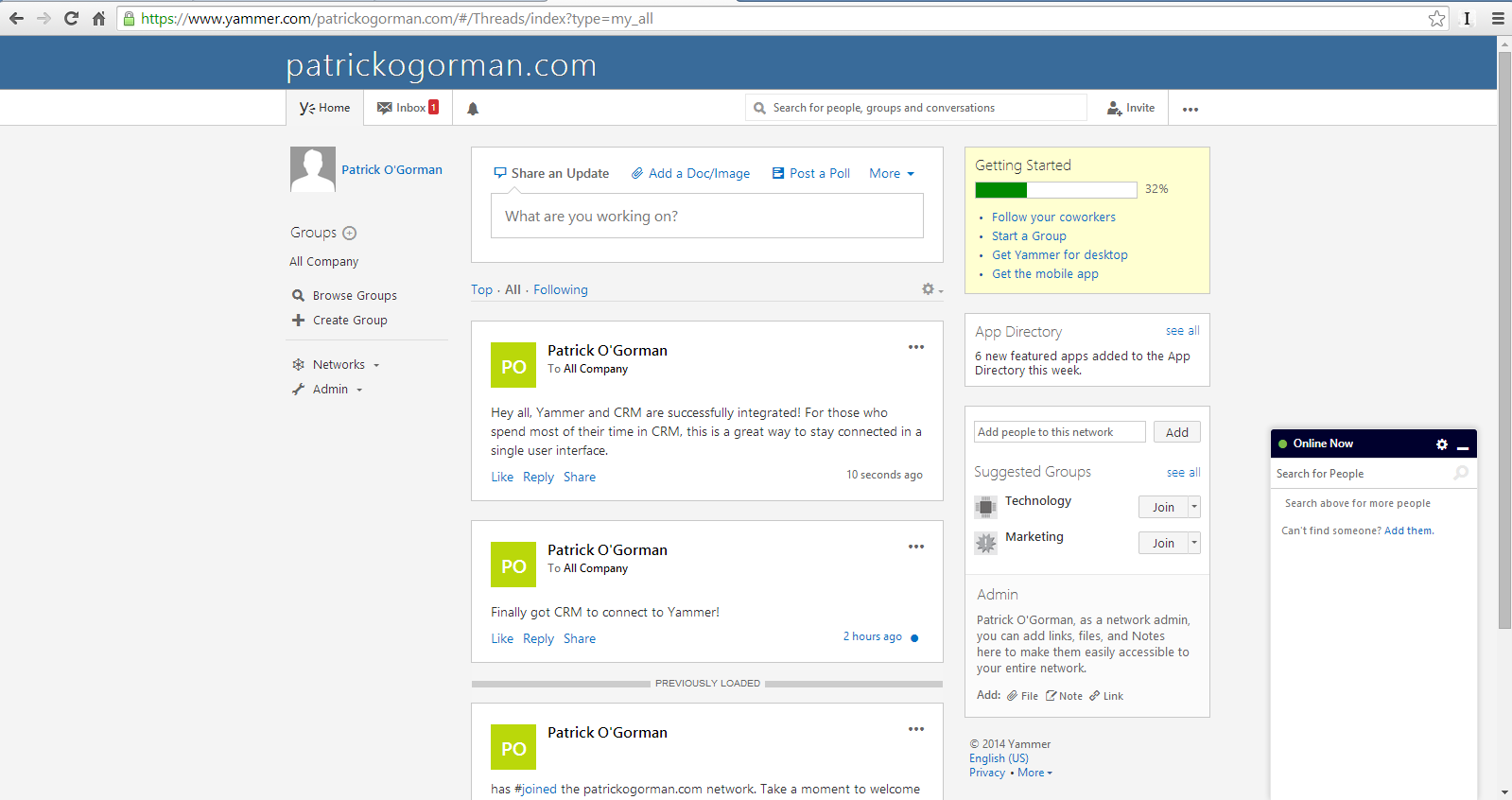
Task: Share the Finally got CRM post
Action: click(x=580, y=638)
